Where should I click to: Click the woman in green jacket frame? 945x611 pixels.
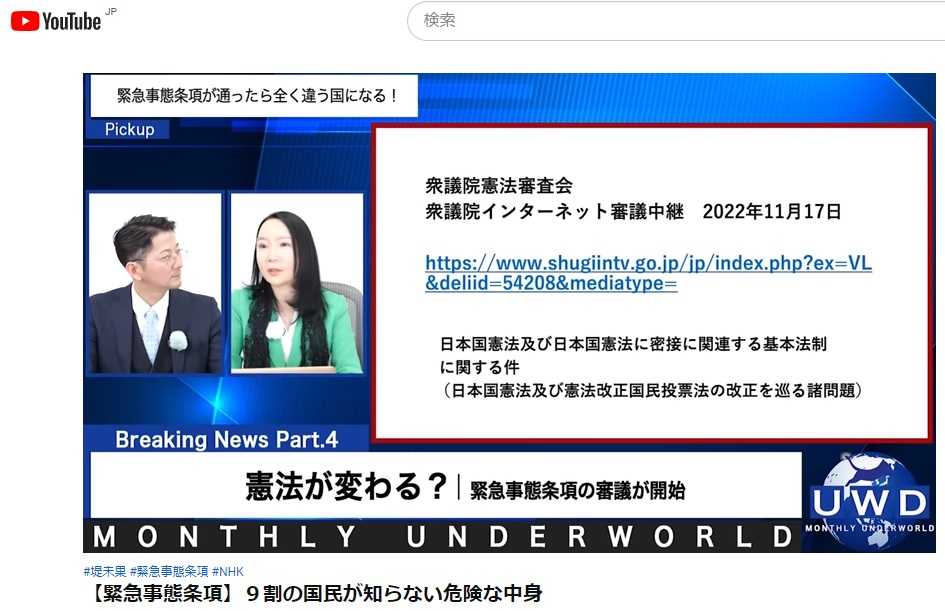(x=296, y=283)
